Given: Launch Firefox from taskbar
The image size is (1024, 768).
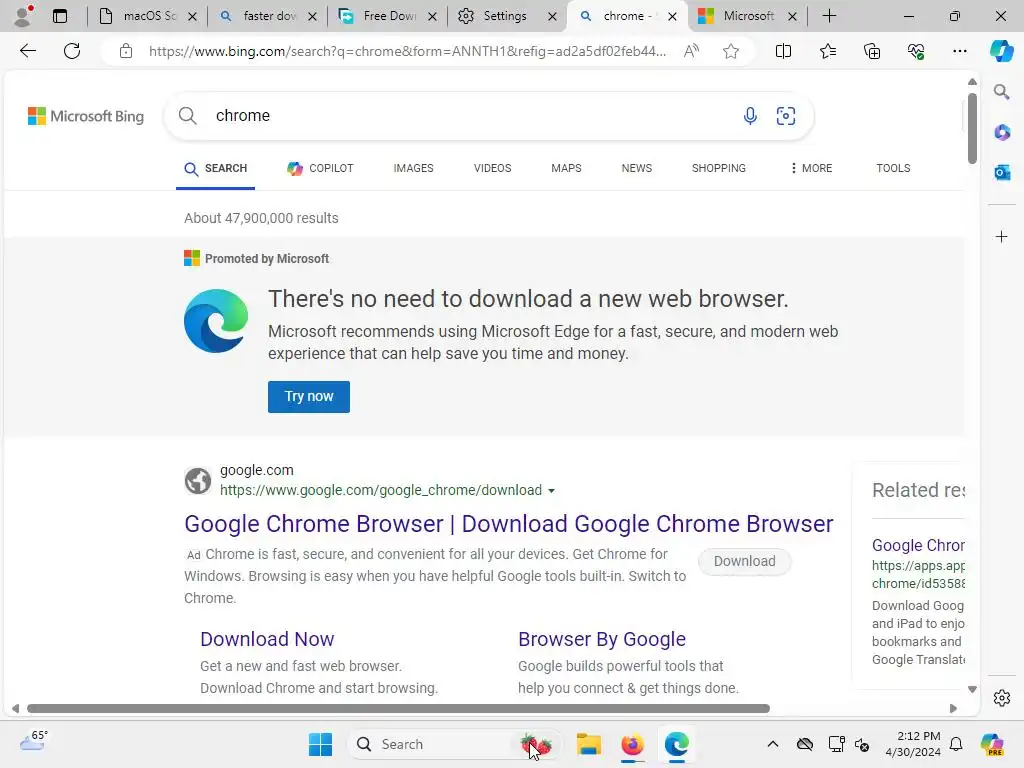Looking at the screenshot, I should [x=632, y=744].
